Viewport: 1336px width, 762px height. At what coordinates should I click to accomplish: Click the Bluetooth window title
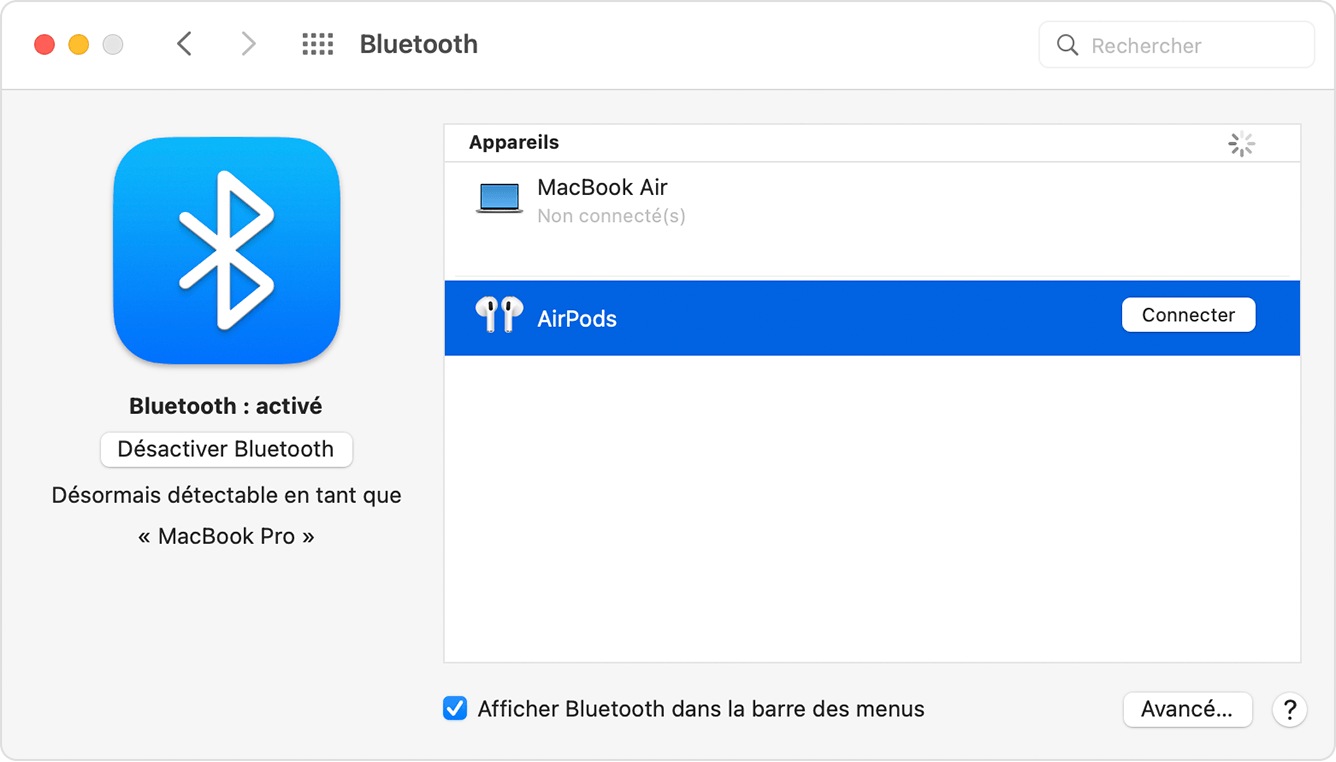tap(419, 44)
